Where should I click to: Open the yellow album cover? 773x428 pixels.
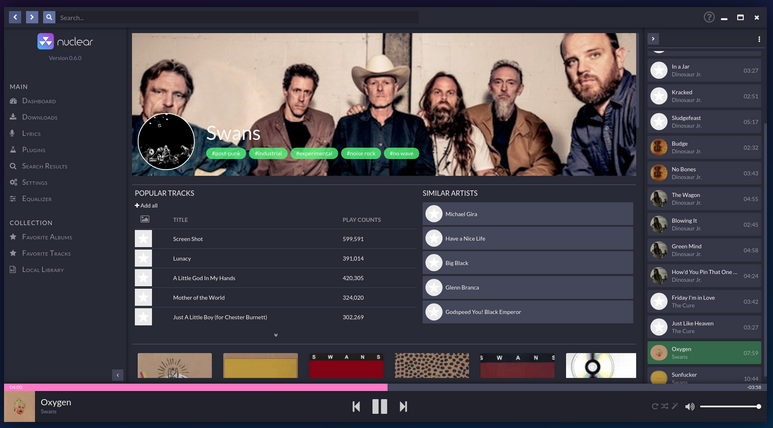(260, 365)
